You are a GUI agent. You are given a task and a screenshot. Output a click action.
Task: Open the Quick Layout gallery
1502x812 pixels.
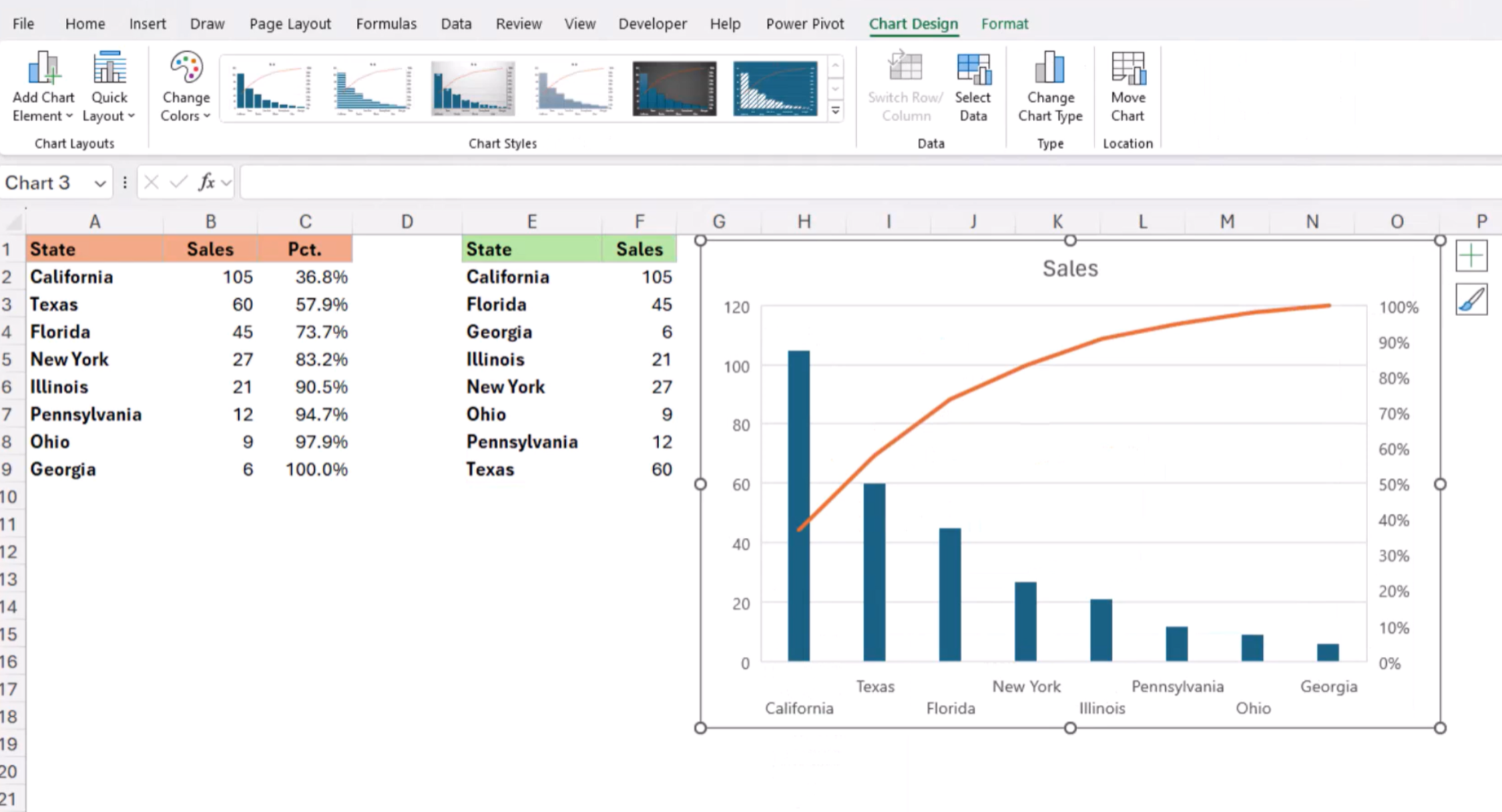tap(109, 87)
